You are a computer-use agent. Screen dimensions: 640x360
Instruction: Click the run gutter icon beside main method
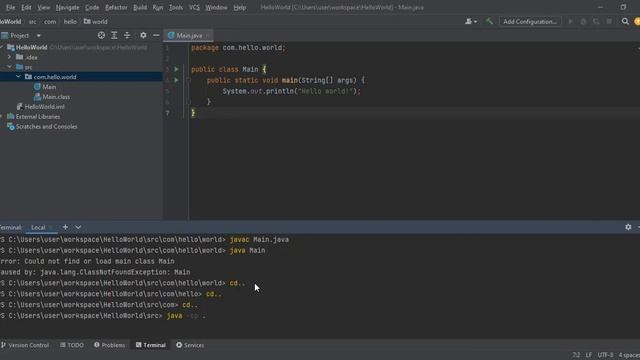[x=176, y=80]
